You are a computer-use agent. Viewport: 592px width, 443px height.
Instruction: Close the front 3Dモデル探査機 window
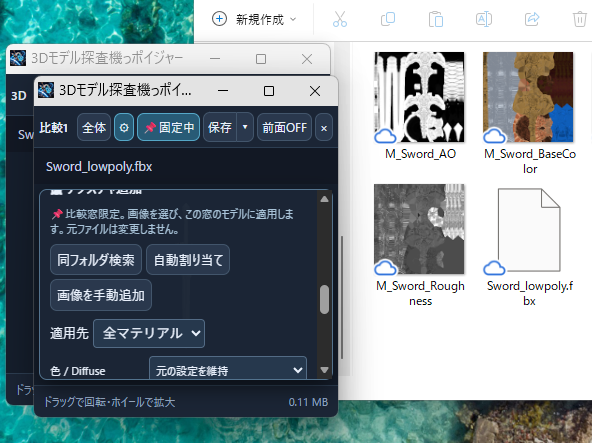pos(315,91)
